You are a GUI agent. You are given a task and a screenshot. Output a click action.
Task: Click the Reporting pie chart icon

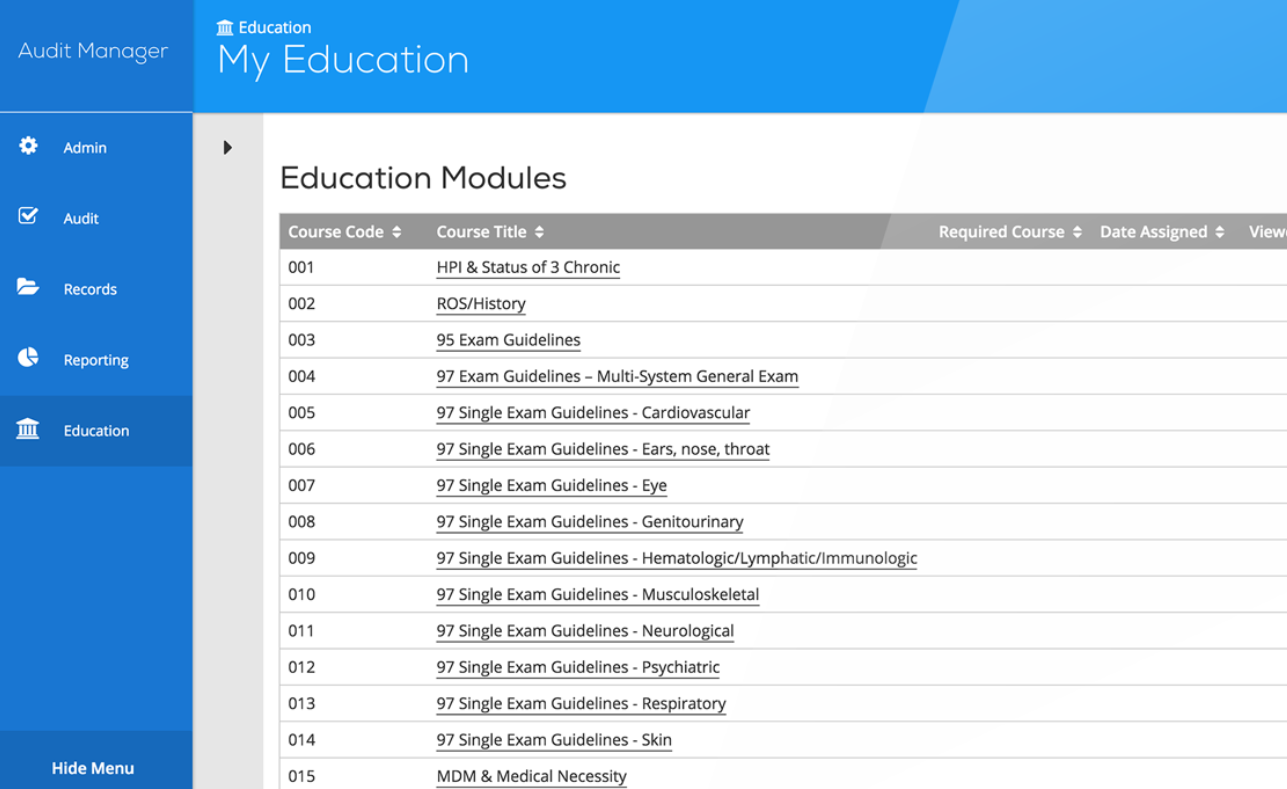click(28, 358)
